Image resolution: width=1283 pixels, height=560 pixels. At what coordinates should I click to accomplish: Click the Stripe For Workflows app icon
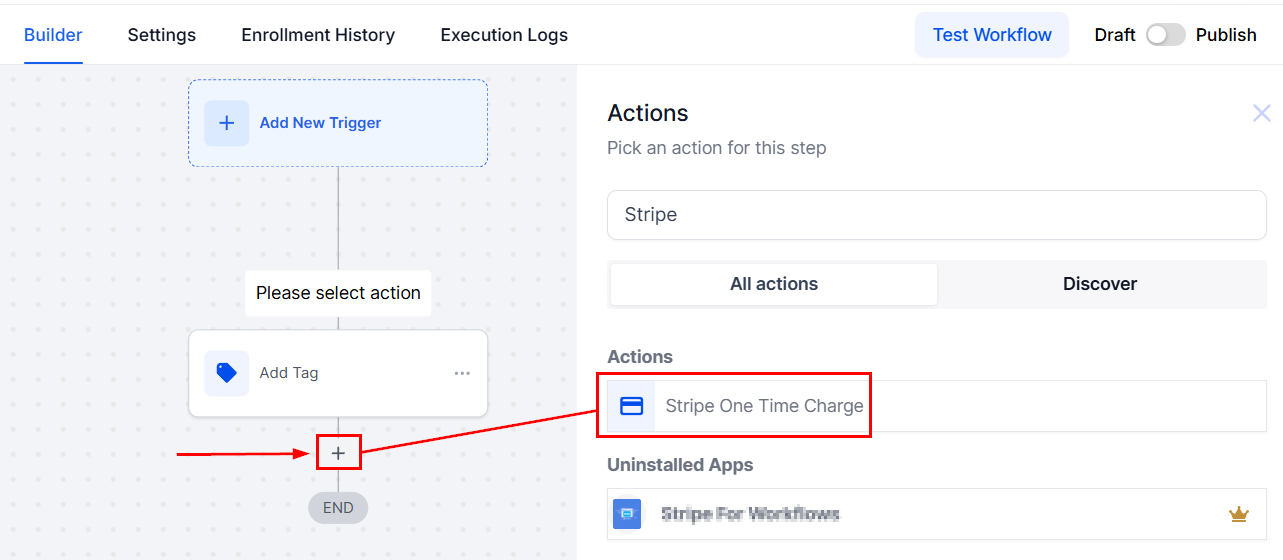point(627,514)
